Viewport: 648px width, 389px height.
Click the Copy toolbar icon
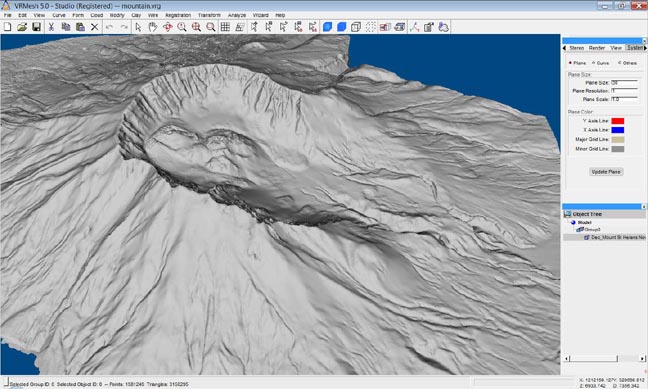pos(66,27)
